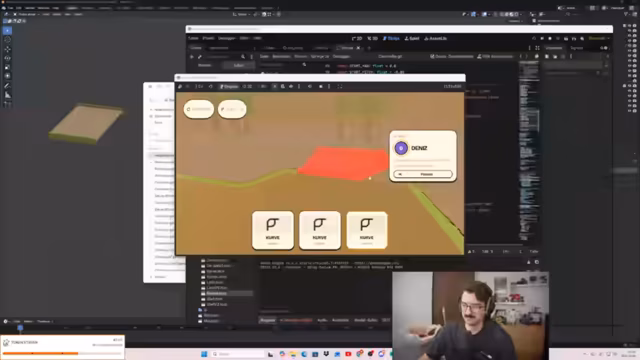
Task: Select the Scale tool in Blender toolbar
Action: coord(7,67)
